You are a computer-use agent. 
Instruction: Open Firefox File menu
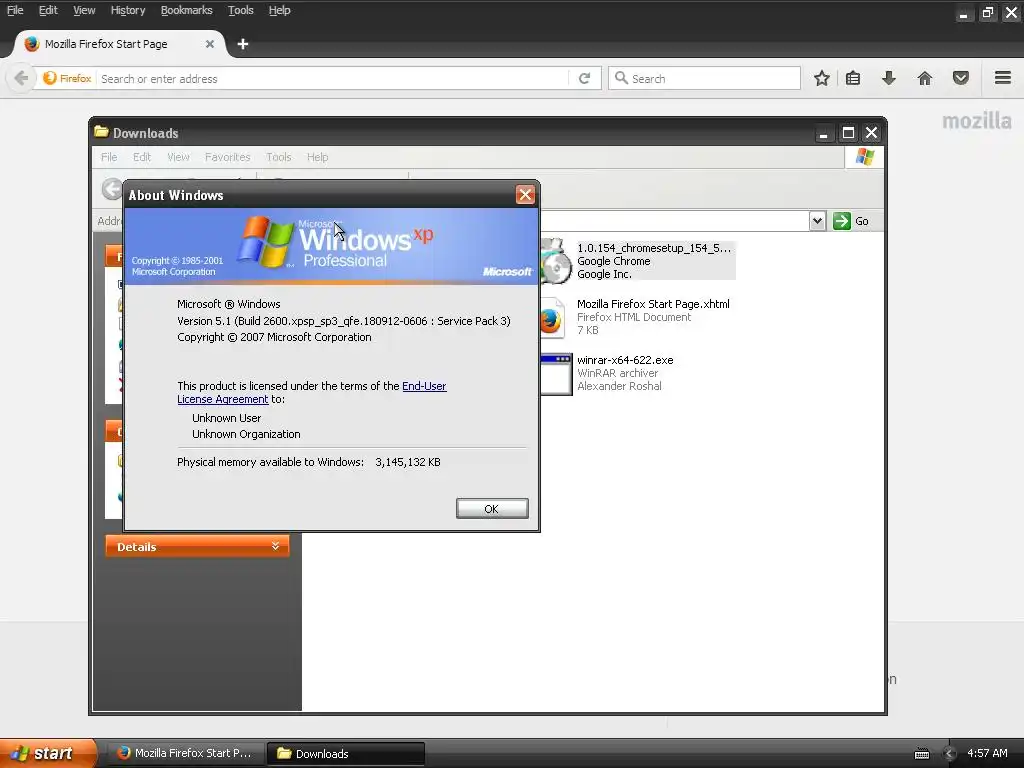pyautogui.click(x=15, y=10)
